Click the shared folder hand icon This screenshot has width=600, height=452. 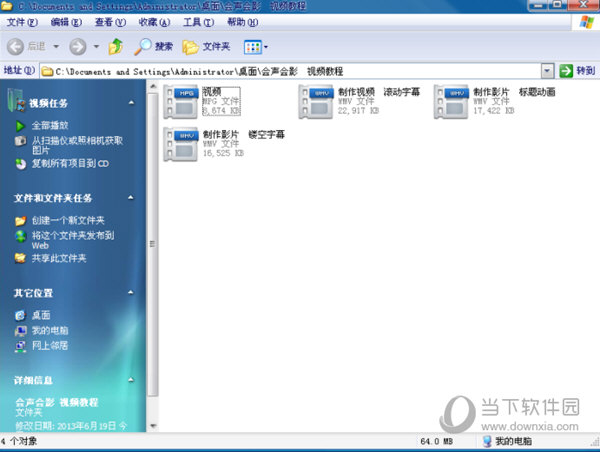tap(20, 258)
